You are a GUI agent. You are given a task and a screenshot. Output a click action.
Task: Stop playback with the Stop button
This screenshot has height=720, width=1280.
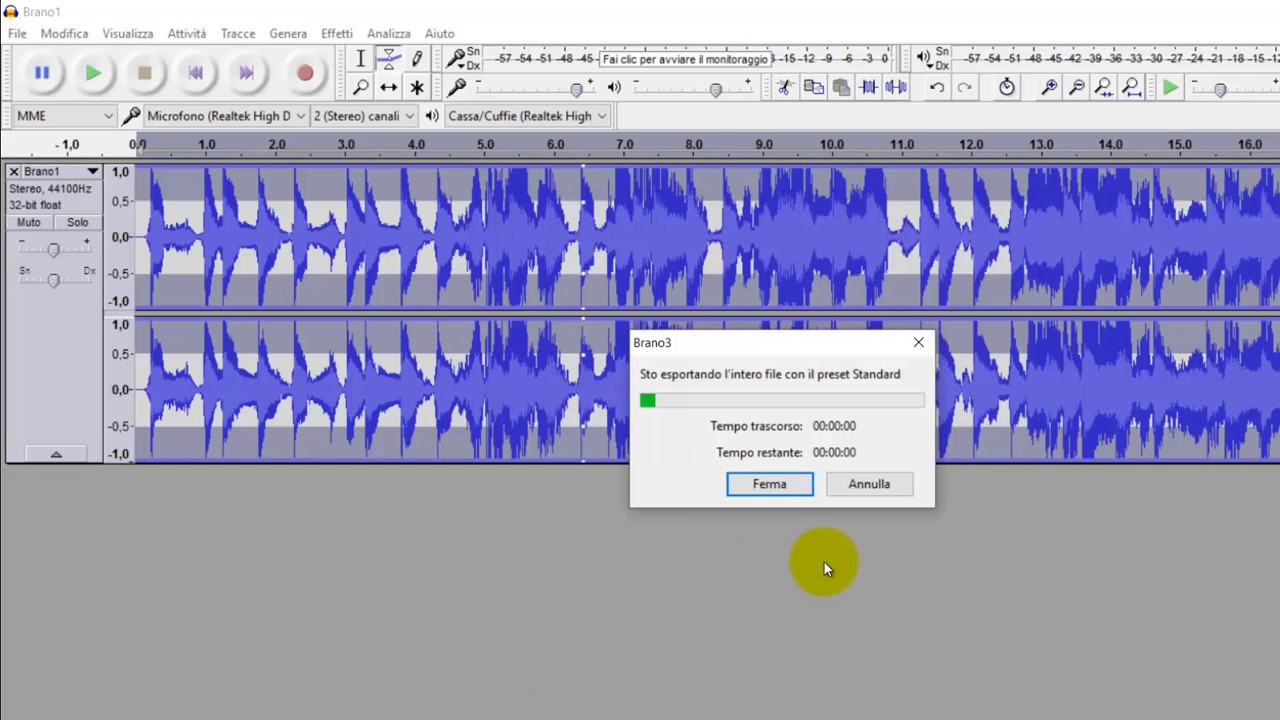(144, 73)
